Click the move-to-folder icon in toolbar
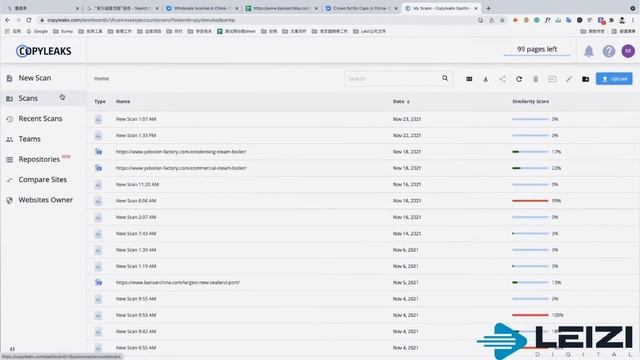Image resolution: width=640 pixels, height=360 pixels. [552, 79]
